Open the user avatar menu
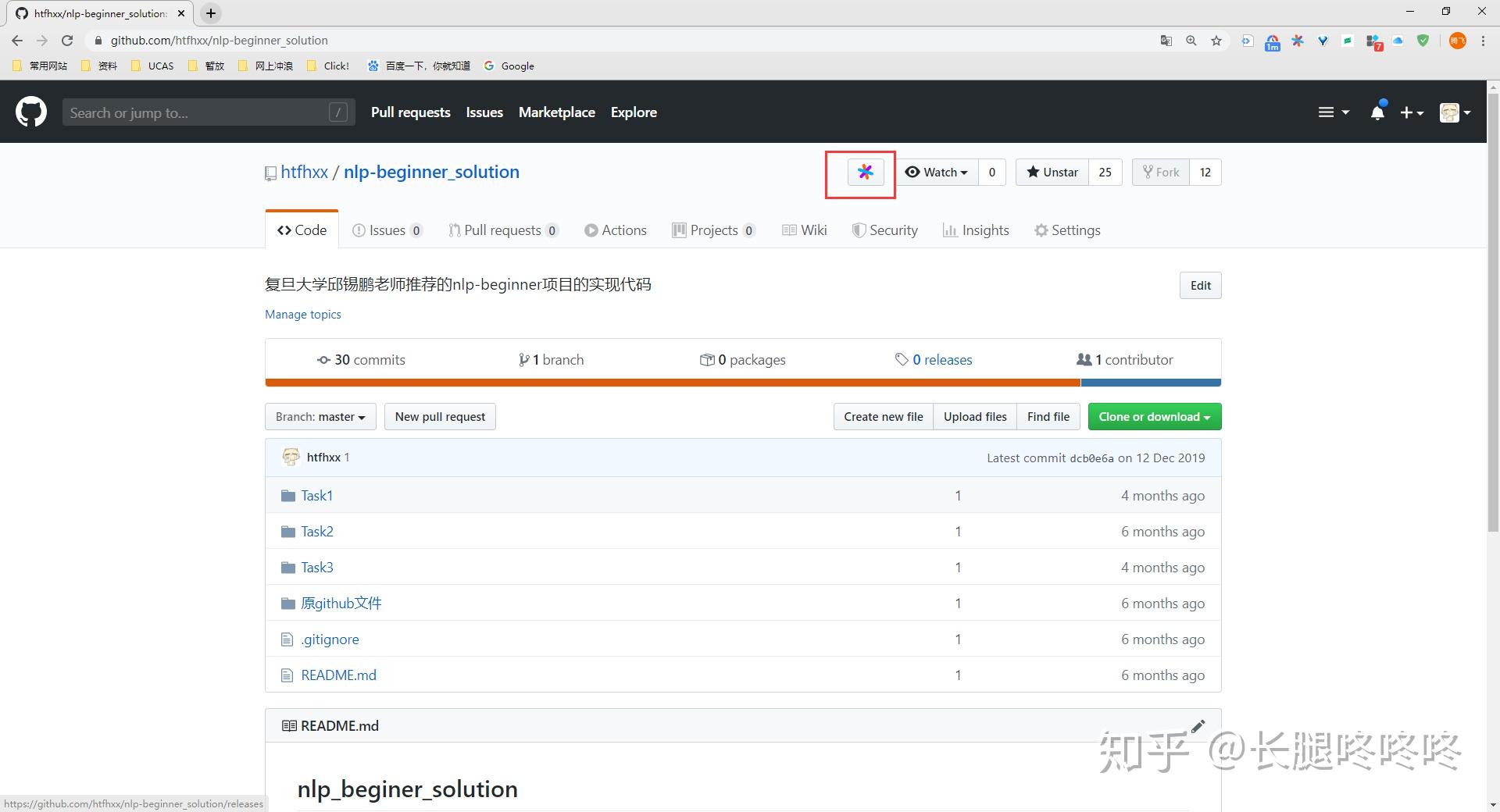The width and height of the screenshot is (1500, 812). [1455, 112]
